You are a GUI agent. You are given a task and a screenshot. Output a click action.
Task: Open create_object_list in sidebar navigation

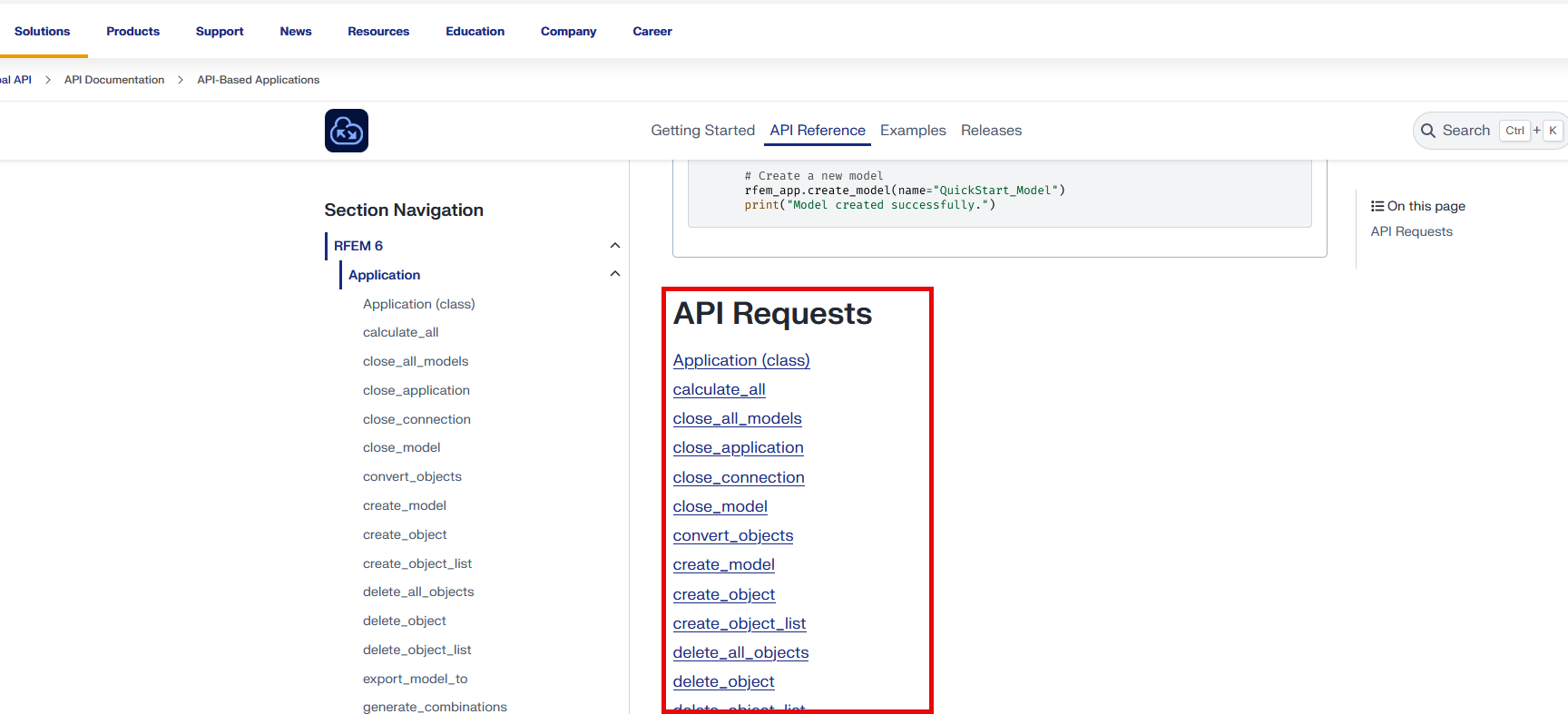click(x=417, y=563)
